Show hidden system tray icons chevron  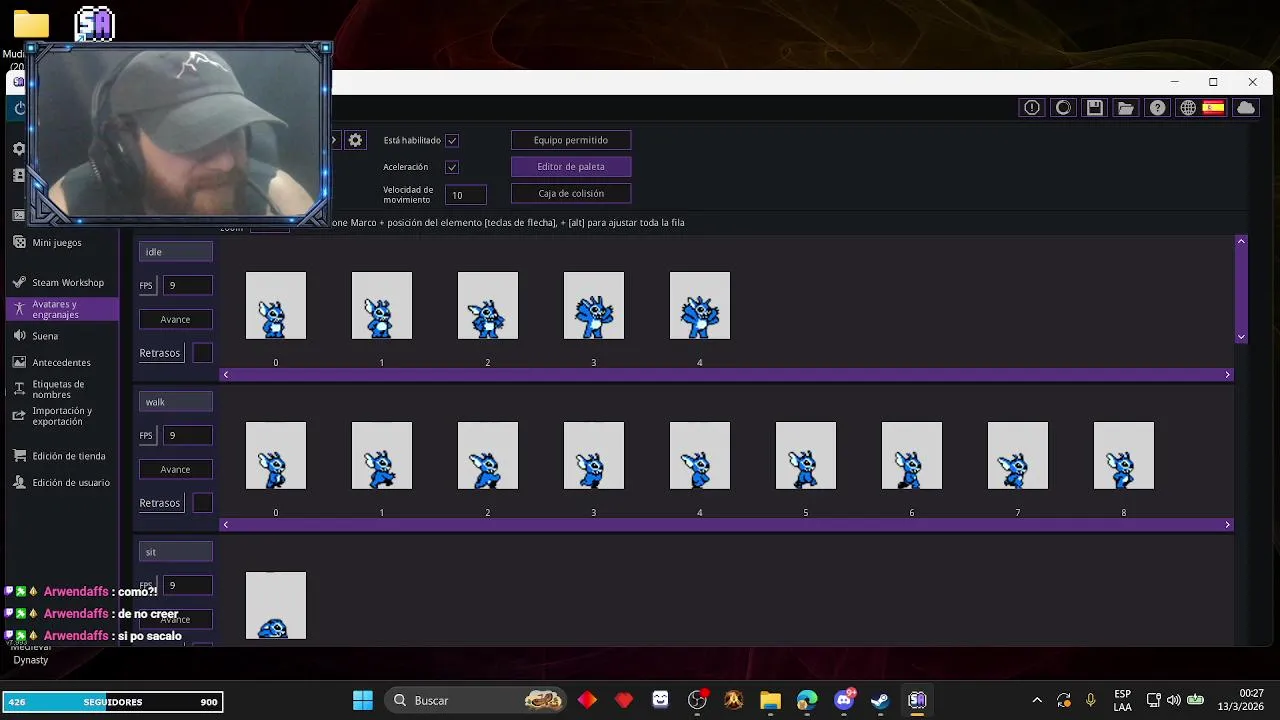pos(1037,700)
